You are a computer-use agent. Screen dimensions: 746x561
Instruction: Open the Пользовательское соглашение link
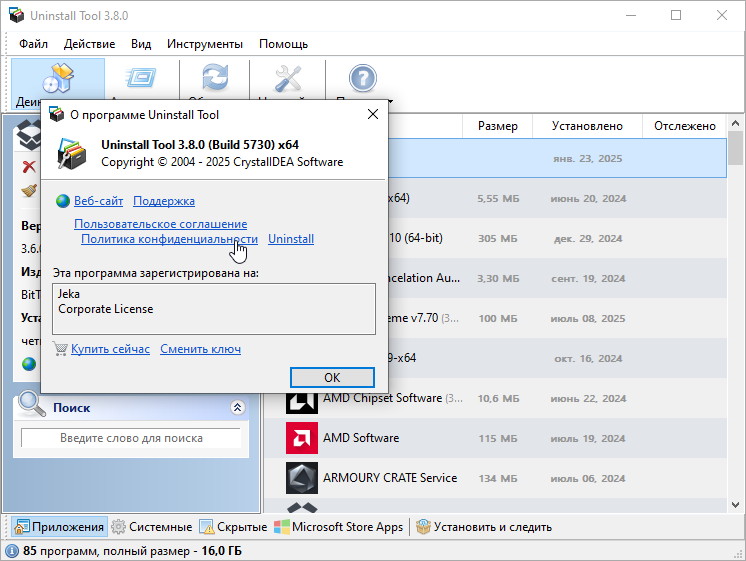point(161,224)
